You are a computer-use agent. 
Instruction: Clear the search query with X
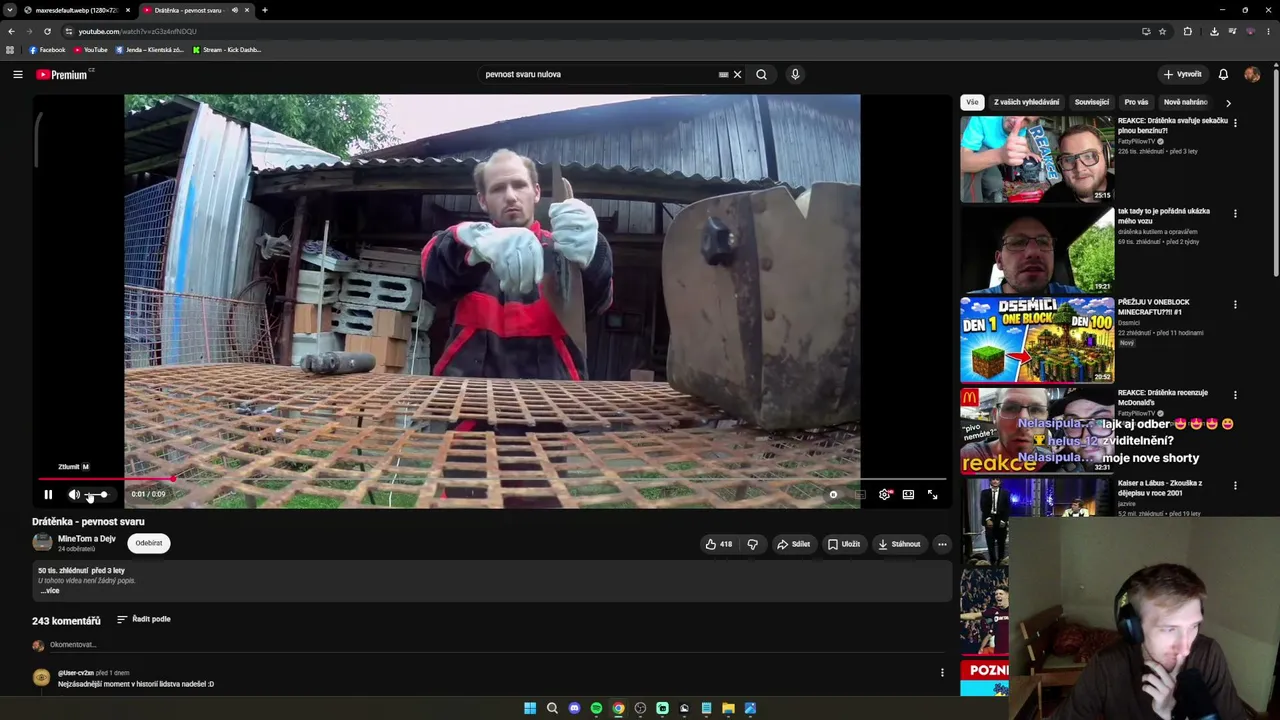pos(737,74)
